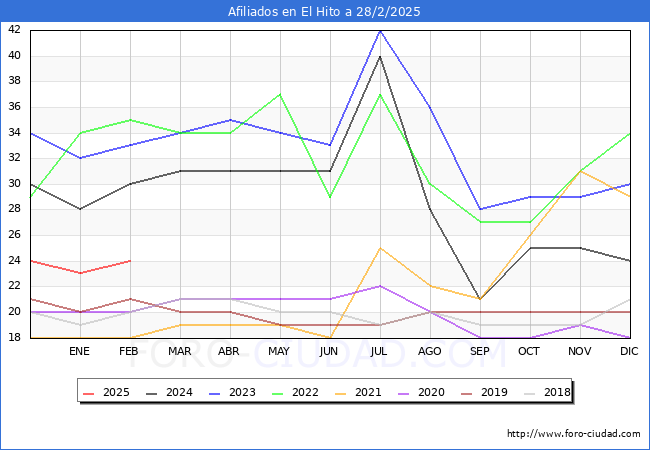
Task: Click the 32 value on the y-axis
Action: [x=15, y=158]
